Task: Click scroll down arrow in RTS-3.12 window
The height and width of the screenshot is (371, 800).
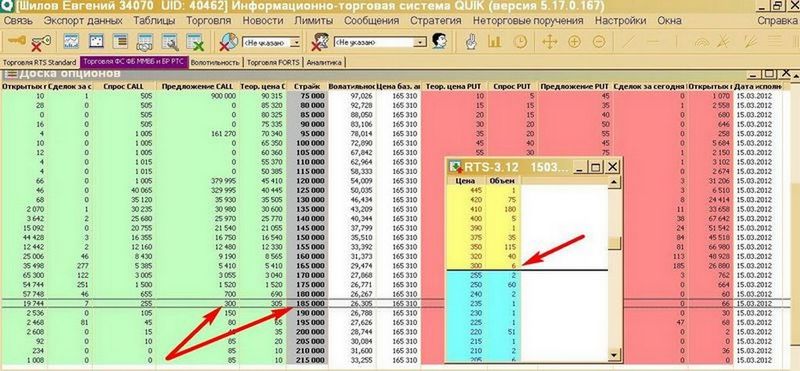Action: coord(614,355)
